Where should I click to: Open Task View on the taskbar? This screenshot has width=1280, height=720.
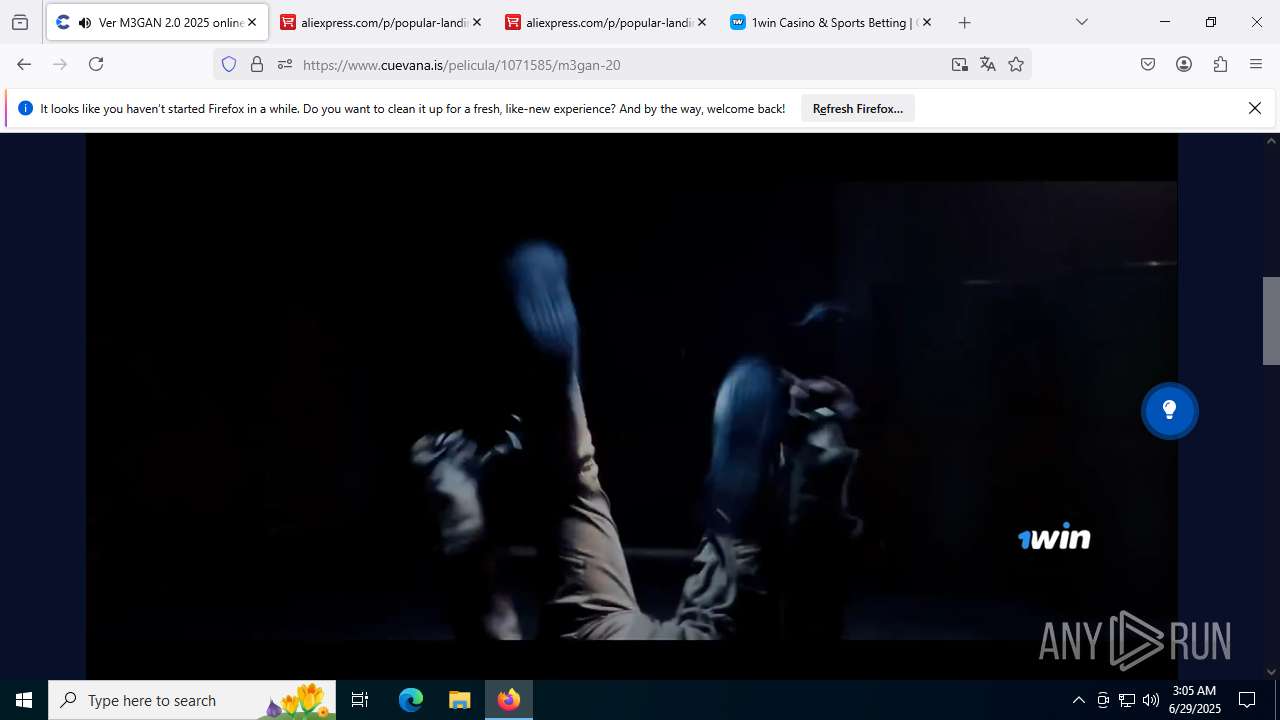click(x=360, y=700)
